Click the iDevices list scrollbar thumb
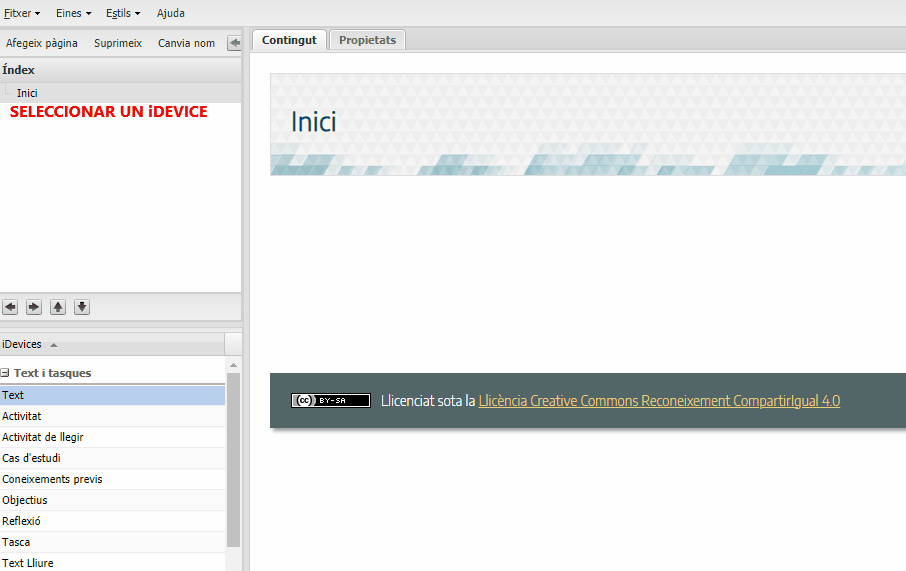 (233, 459)
